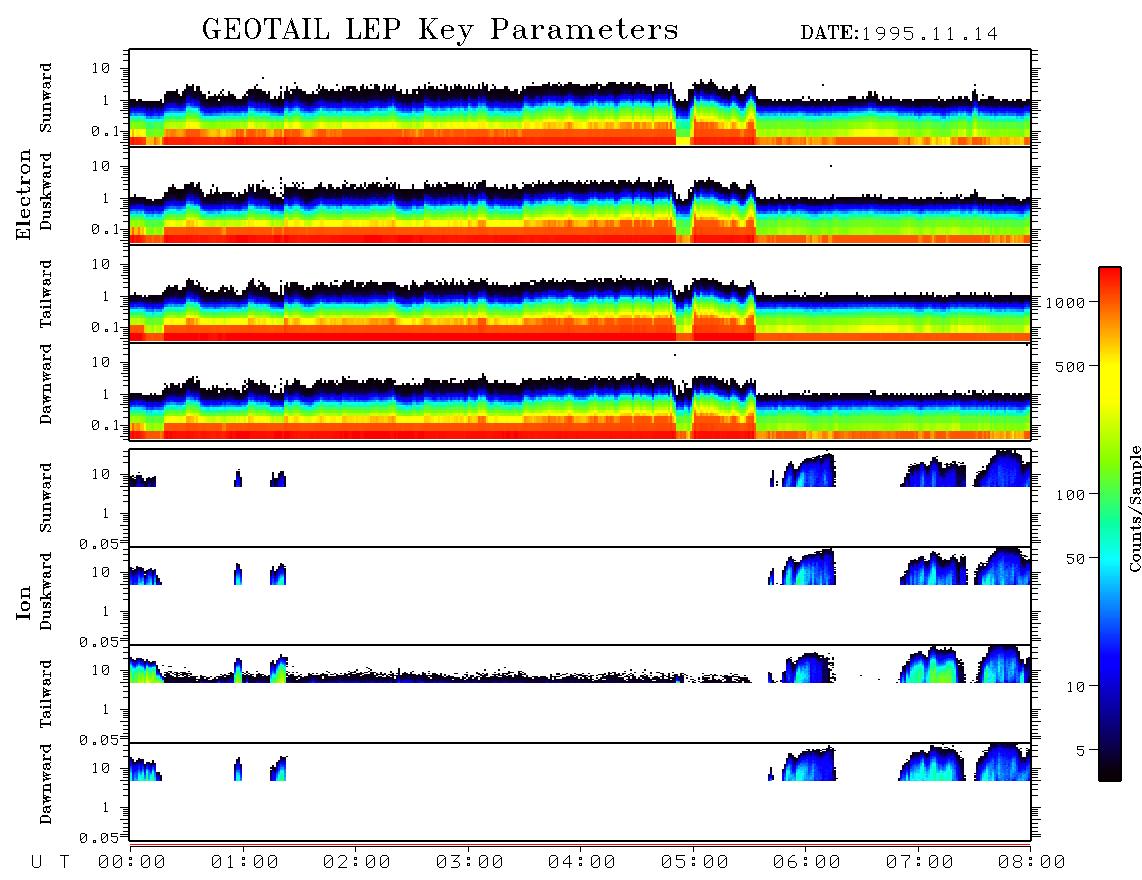
Task: Click the 04:00 time axis label
Action: pyautogui.click(x=582, y=863)
